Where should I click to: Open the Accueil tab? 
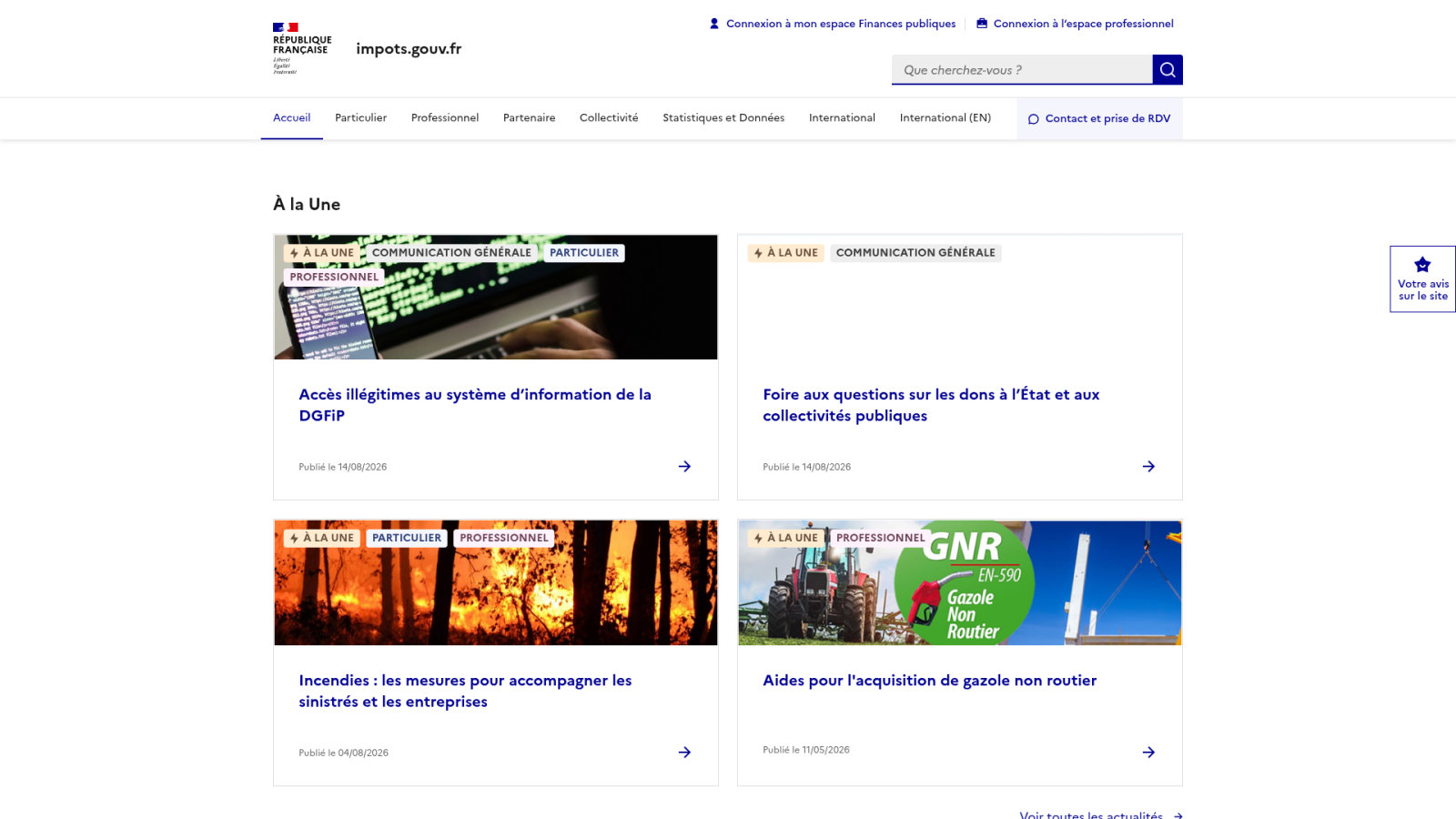point(292,118)
